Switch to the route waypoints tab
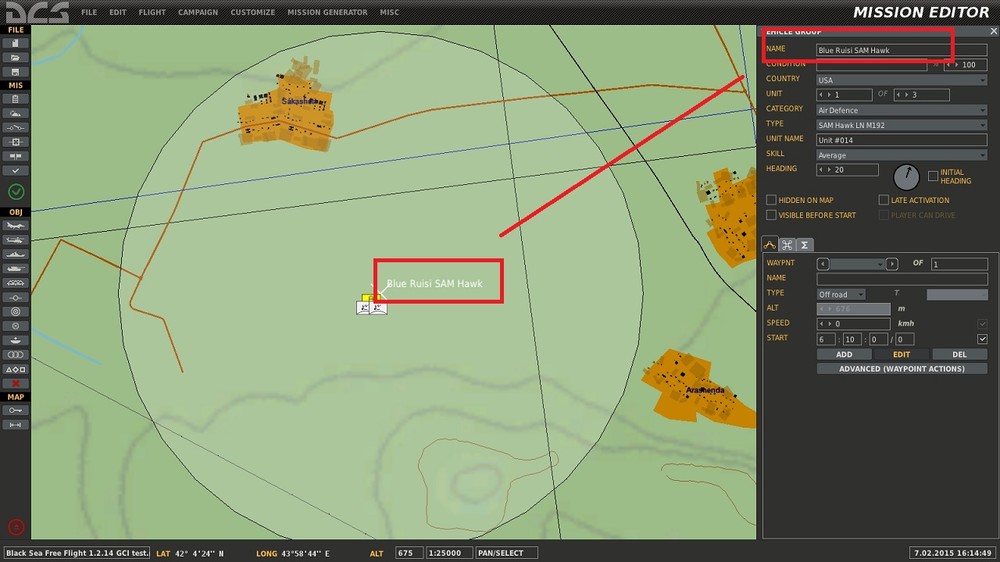 pos(770,245)
